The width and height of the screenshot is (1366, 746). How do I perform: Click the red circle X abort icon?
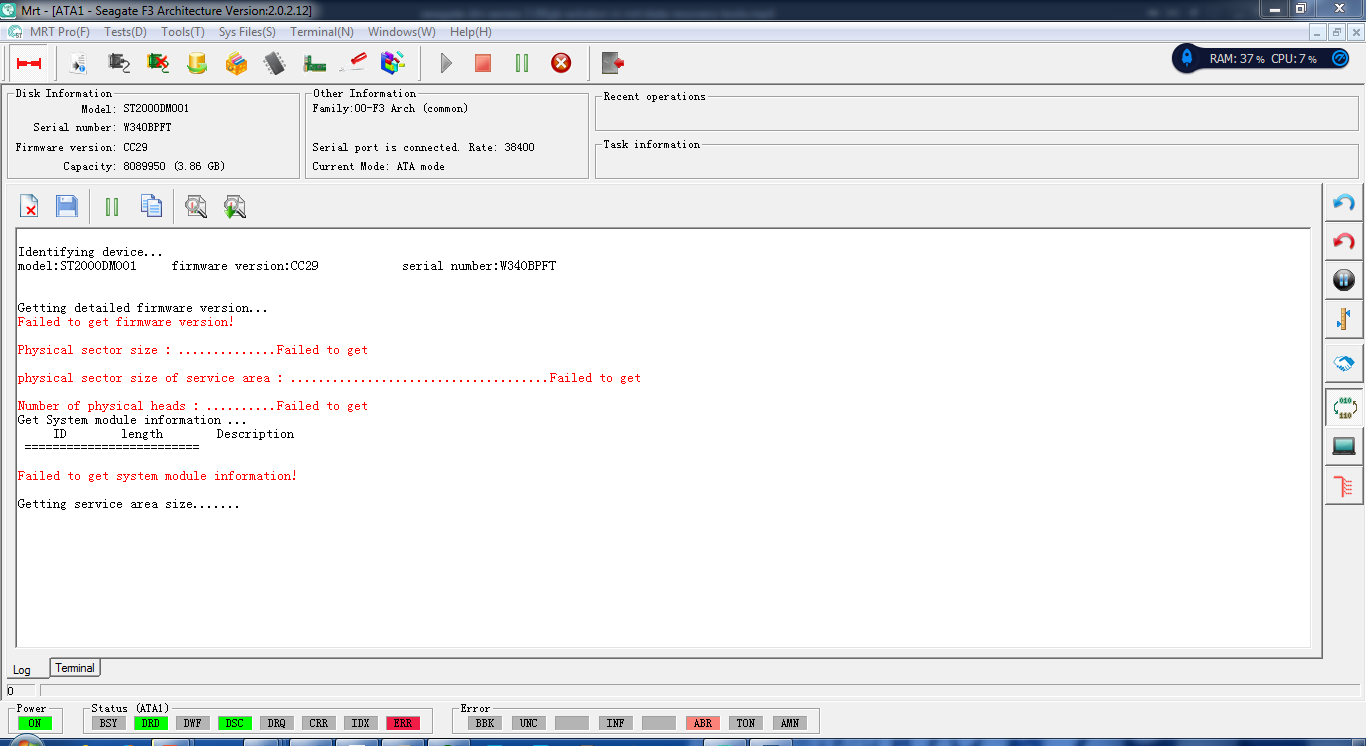pyautogui.click(x=561, y=63)
